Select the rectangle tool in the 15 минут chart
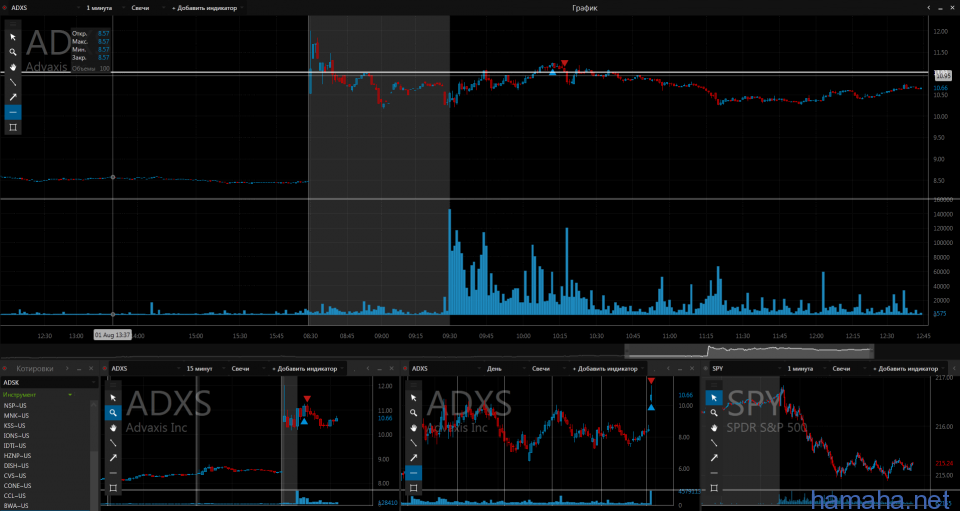This screenshot has height=511, width=960. coord(113,488)
